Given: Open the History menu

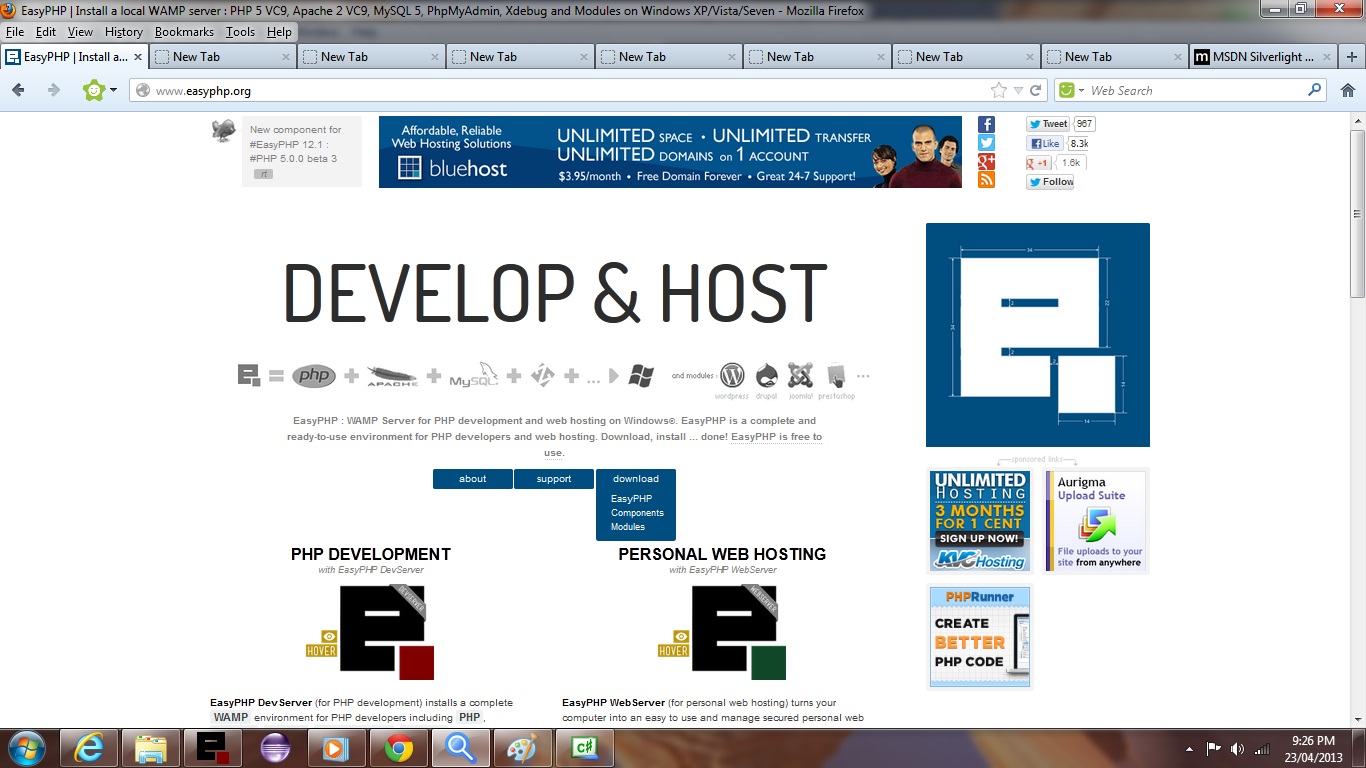Looking at the screenshot, I should pyautogui.click(x=124, y=32).
